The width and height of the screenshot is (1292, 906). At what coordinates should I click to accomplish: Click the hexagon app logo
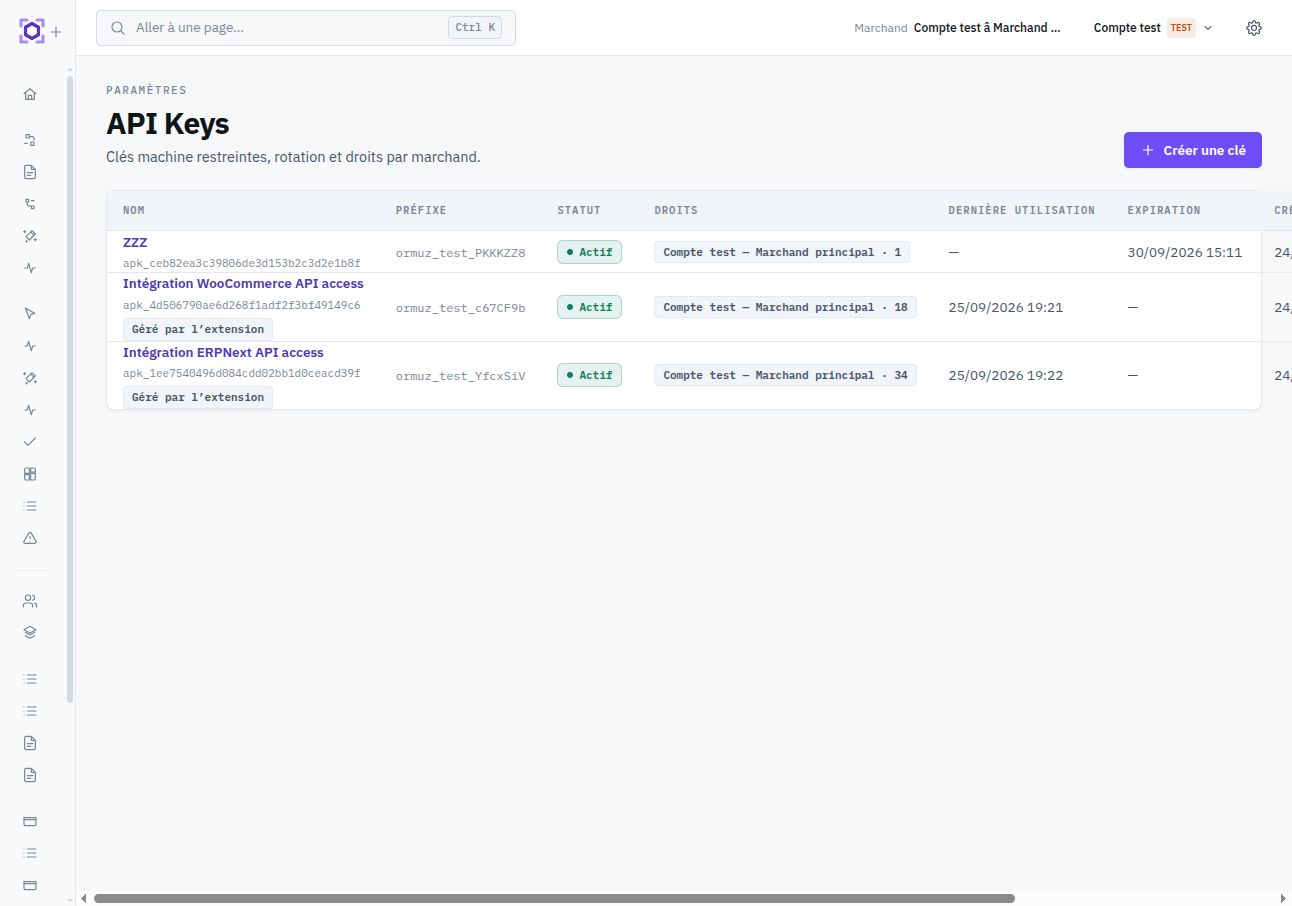click(32, 31)
